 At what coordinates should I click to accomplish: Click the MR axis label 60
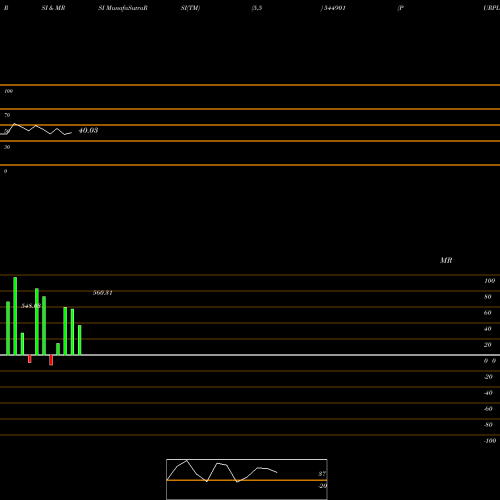coord(488,313)
